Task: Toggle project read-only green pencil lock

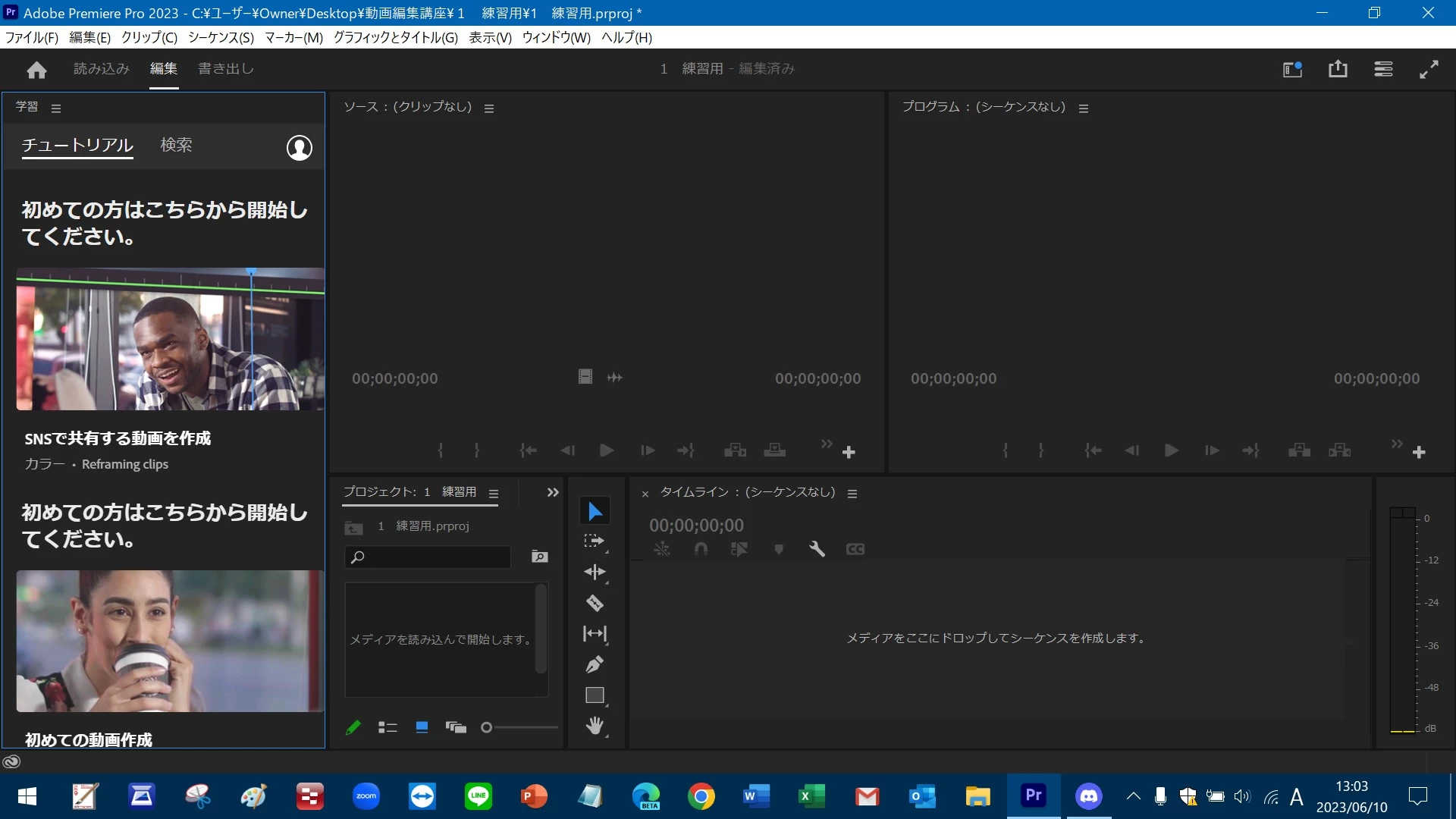Action: pyautogui.click(x=353, y=728)
